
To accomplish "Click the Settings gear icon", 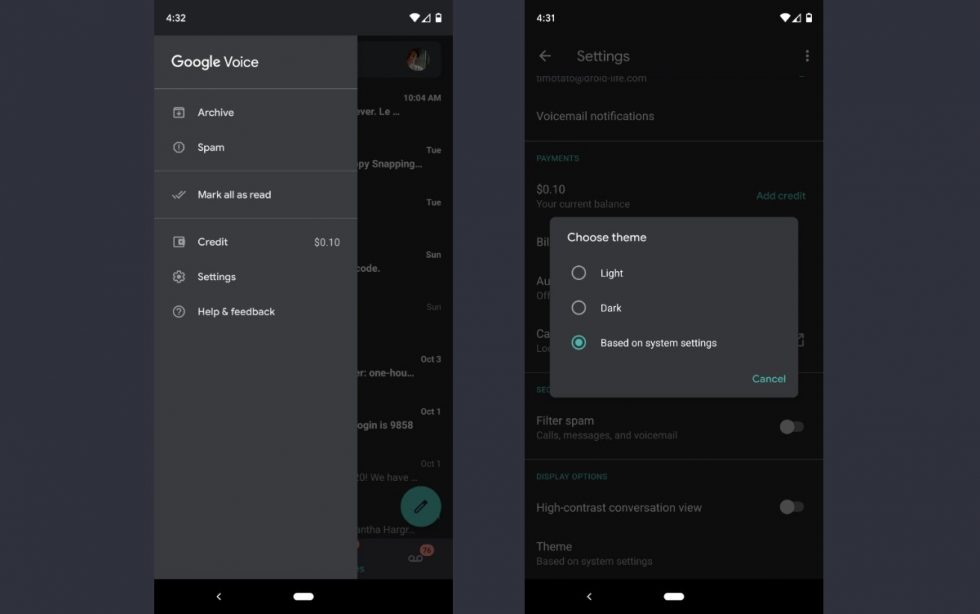I will pos(179,276).
